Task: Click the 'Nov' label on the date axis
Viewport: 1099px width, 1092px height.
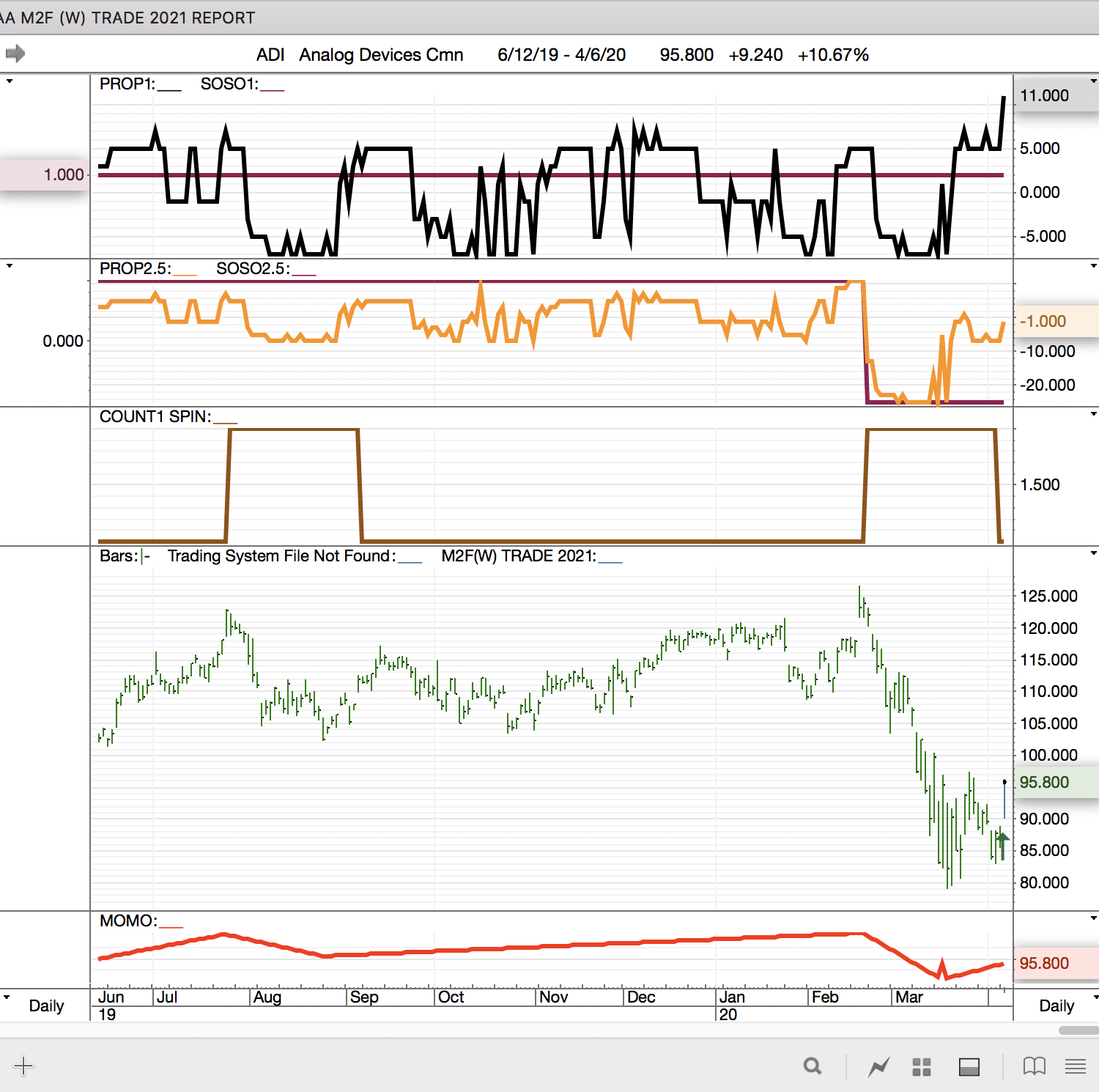Action: (x=553, y=997)
